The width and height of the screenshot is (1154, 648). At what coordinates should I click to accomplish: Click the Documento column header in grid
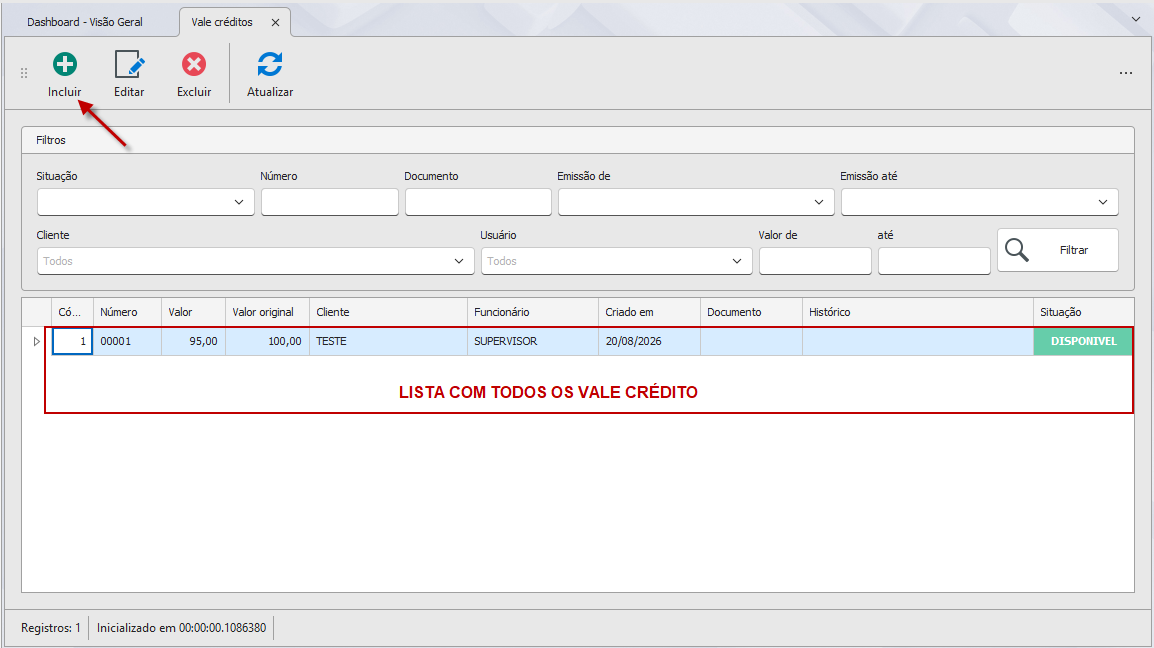[751, 312]
